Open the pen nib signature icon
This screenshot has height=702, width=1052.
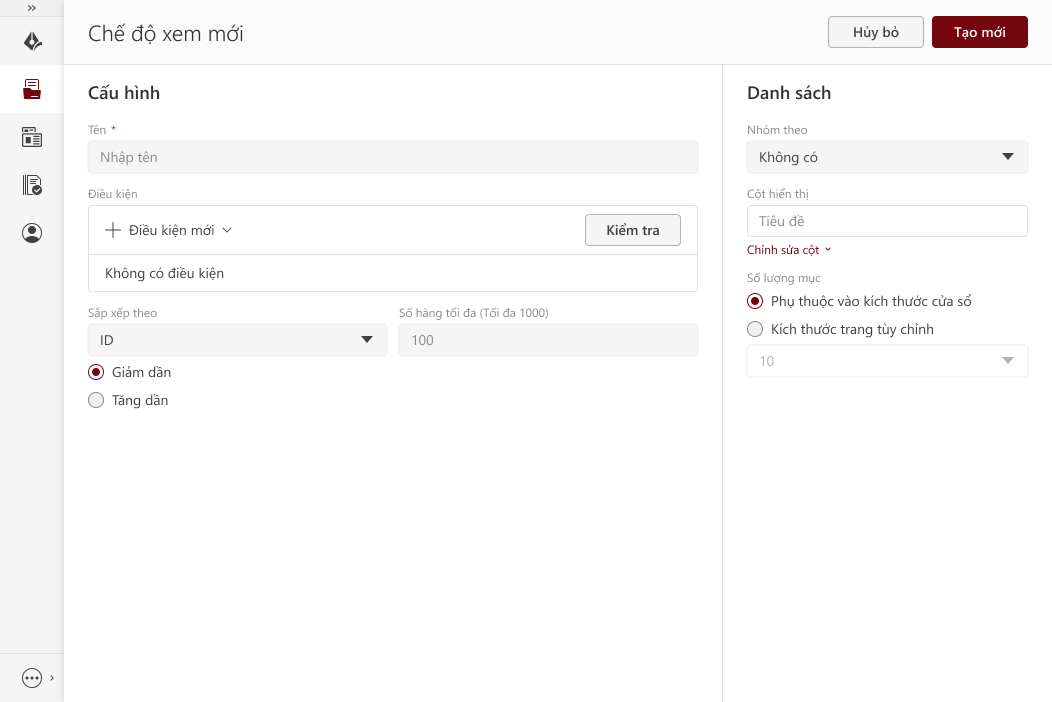(32, 42)
